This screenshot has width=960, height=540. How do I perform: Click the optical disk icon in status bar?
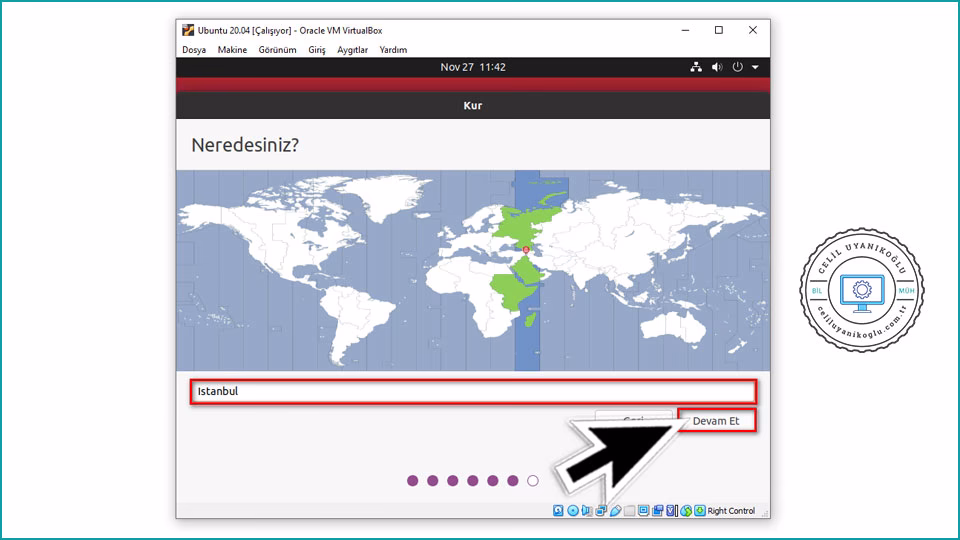coord(573,511)
